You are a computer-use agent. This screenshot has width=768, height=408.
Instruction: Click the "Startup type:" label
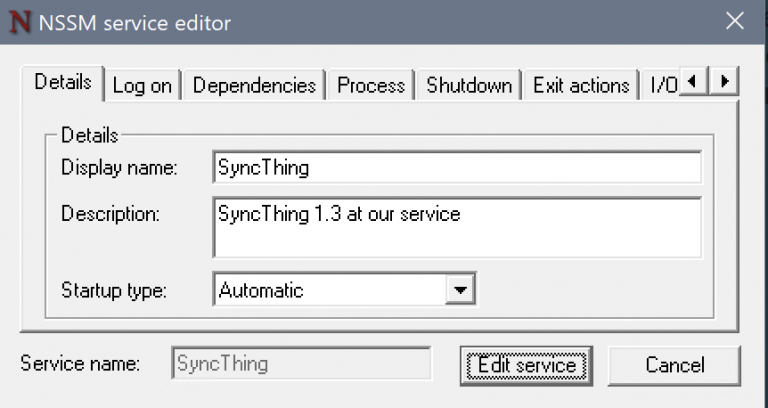pyautogui.click(x=114, y=291)
